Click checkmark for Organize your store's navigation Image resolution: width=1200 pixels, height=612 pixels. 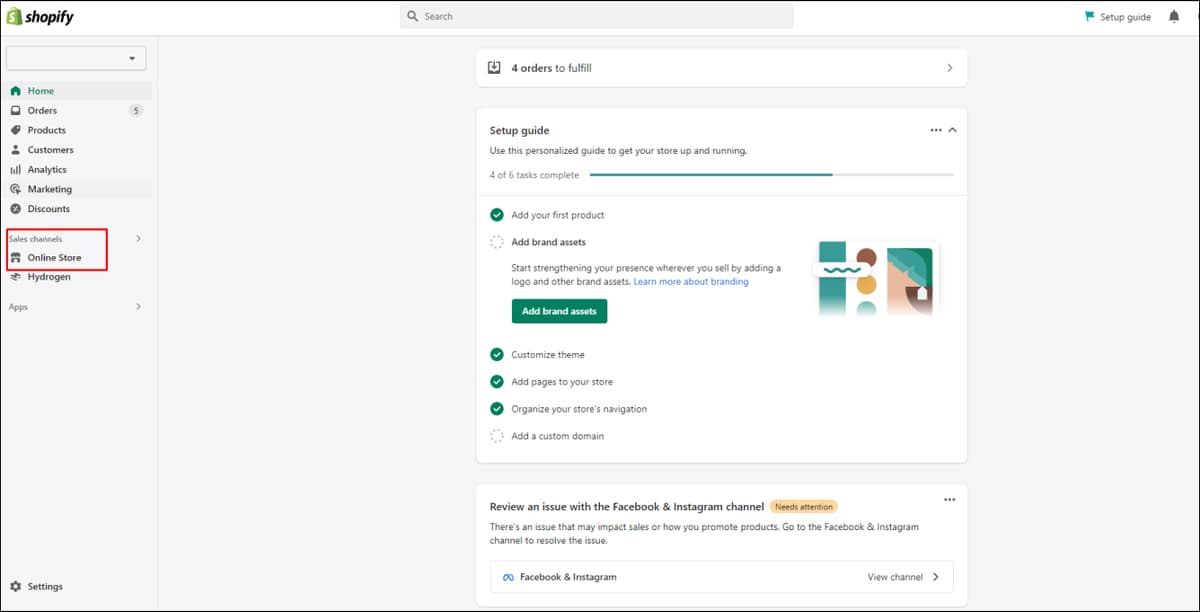coord(497,409)
